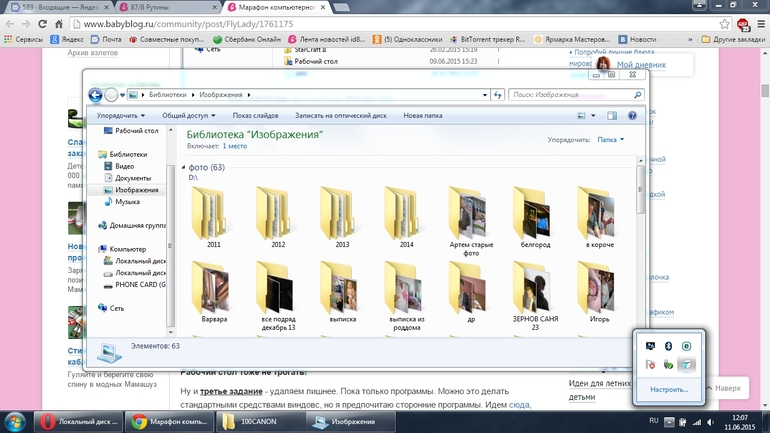This screenshot has height=433, width=770.
Task: Click Bluetooth icon in tray popup
Action: 668,346
